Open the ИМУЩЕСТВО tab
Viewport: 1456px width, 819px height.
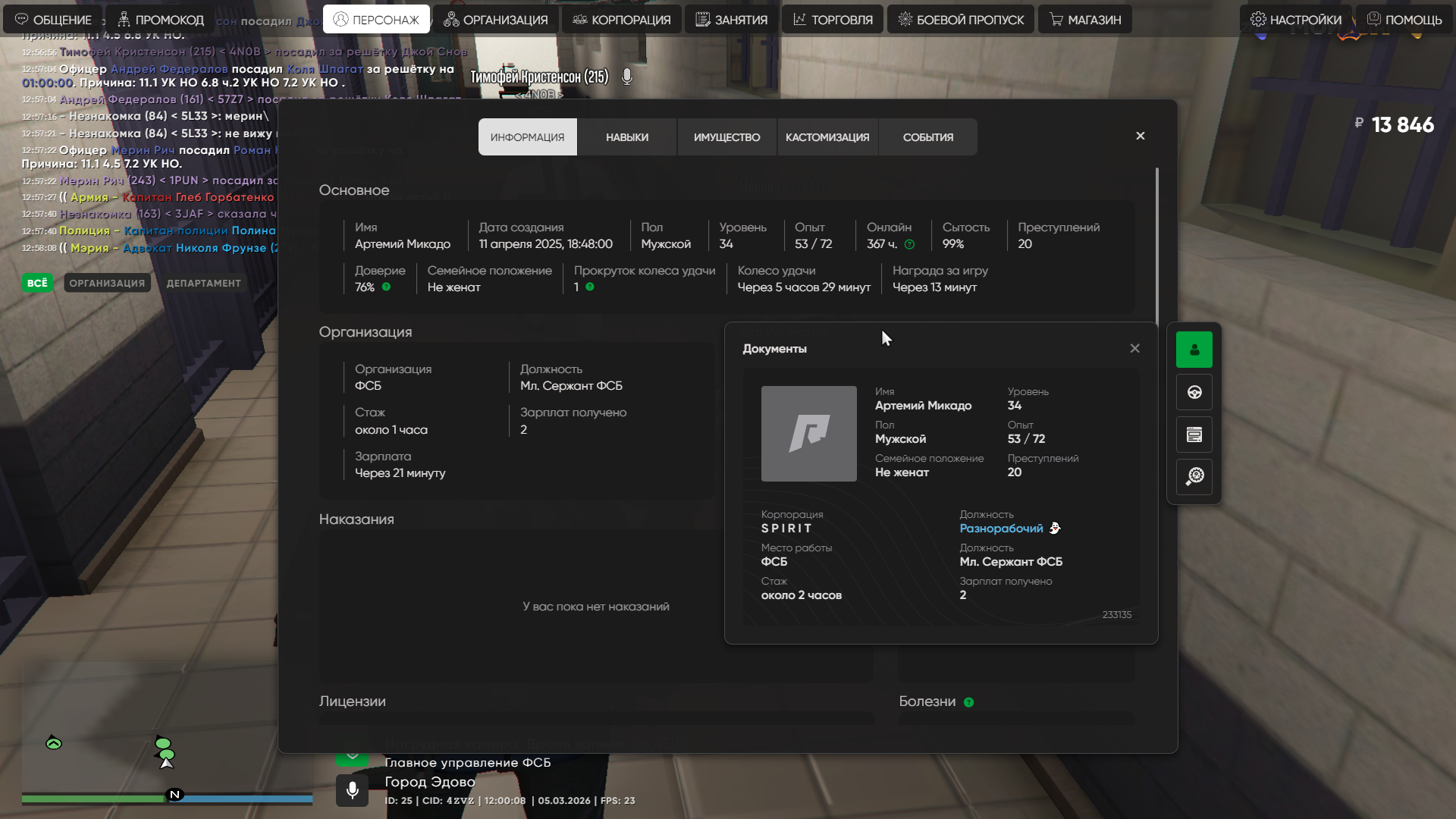(726, 137)
